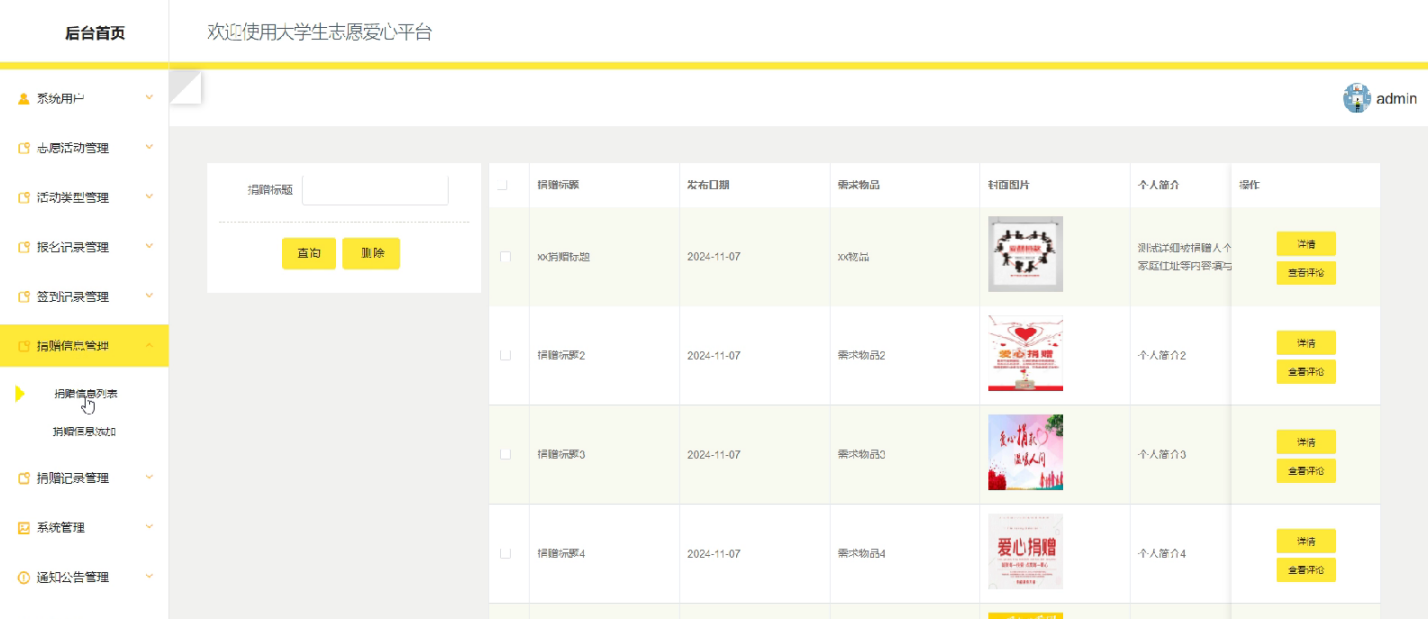Open 查看评论 for 捐赠标题4 row
Screen dimensions: 1428x619
click(1306, 570)
